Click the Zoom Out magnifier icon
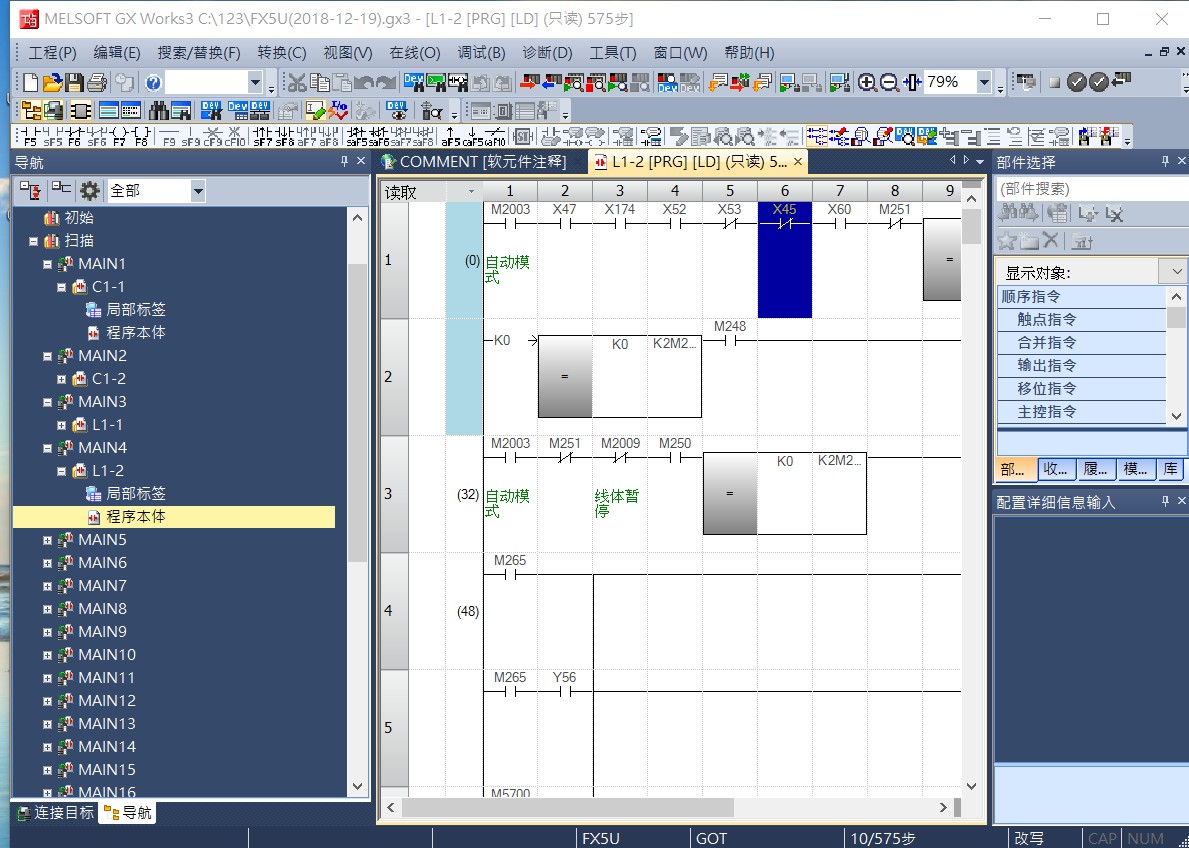 [x=889, y=83]
